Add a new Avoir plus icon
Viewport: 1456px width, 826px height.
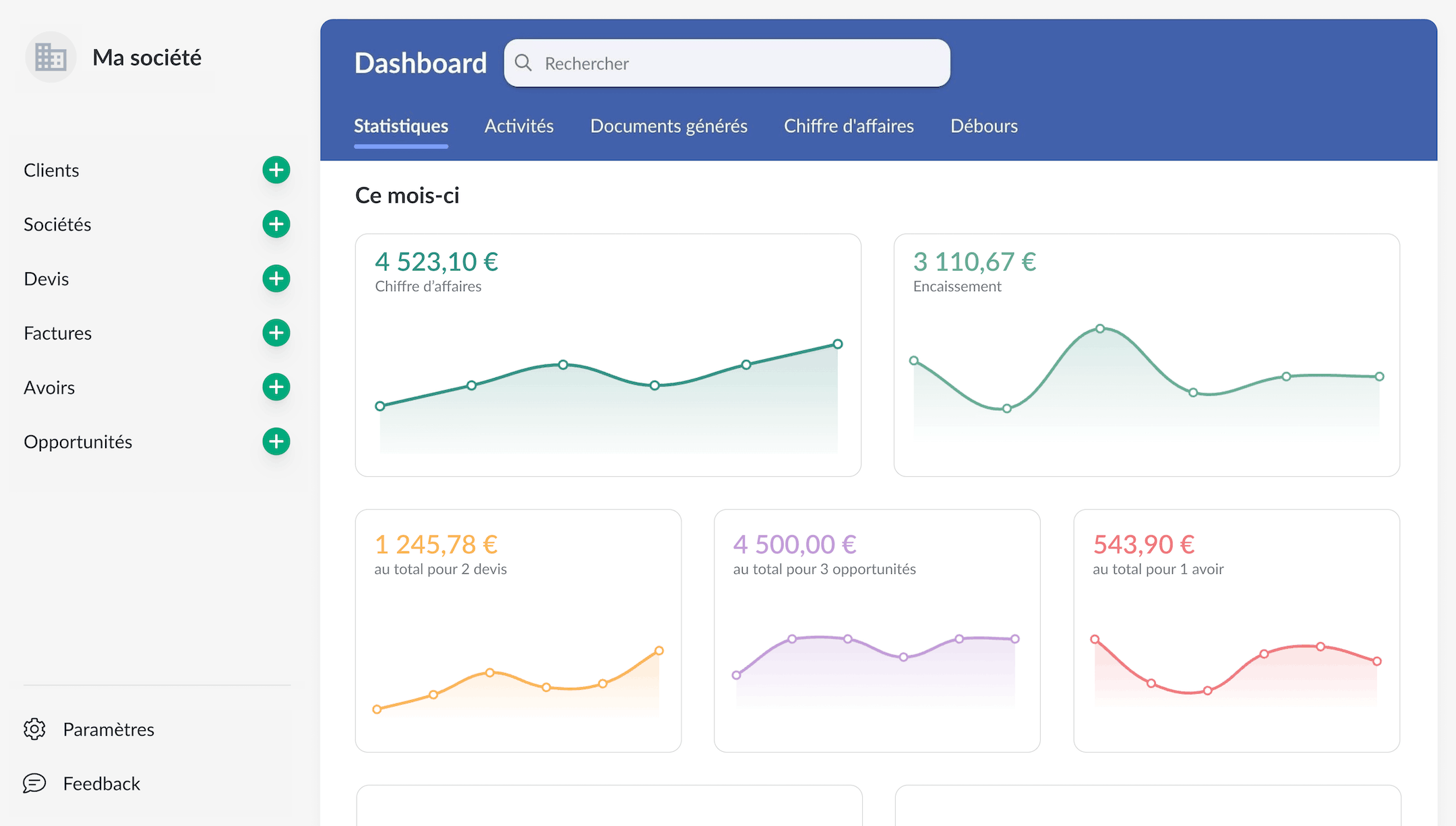point(276,387)
